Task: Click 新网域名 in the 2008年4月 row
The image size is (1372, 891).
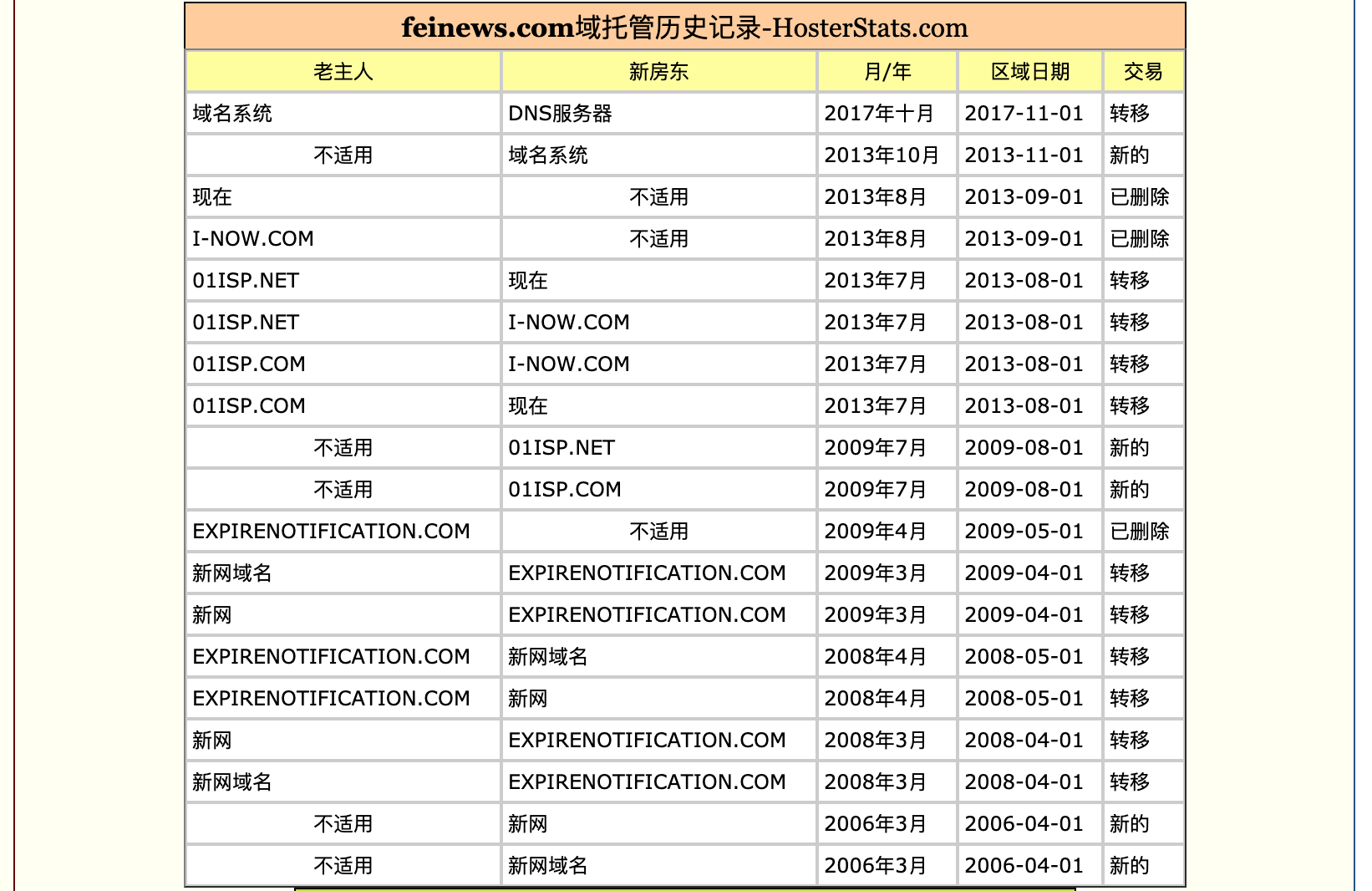Action: 548,657
